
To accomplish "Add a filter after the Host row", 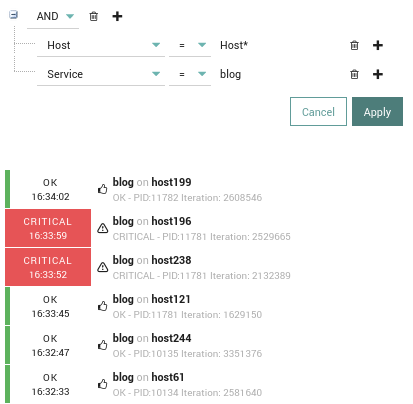I will (x=378, y=45).
